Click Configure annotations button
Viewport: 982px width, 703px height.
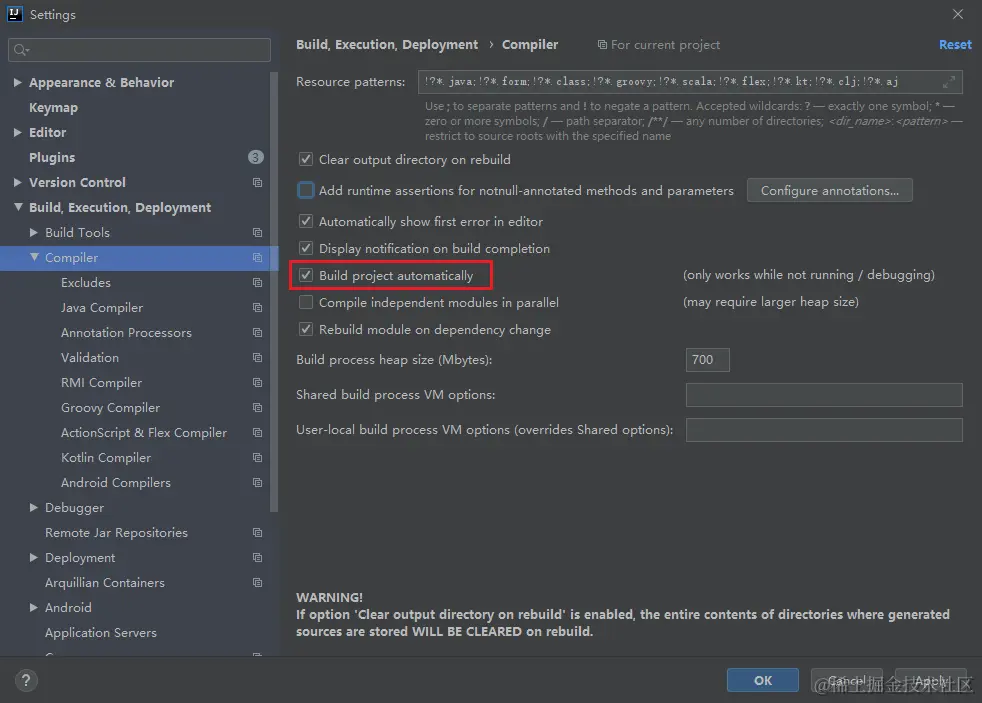(x=829, y=190)
